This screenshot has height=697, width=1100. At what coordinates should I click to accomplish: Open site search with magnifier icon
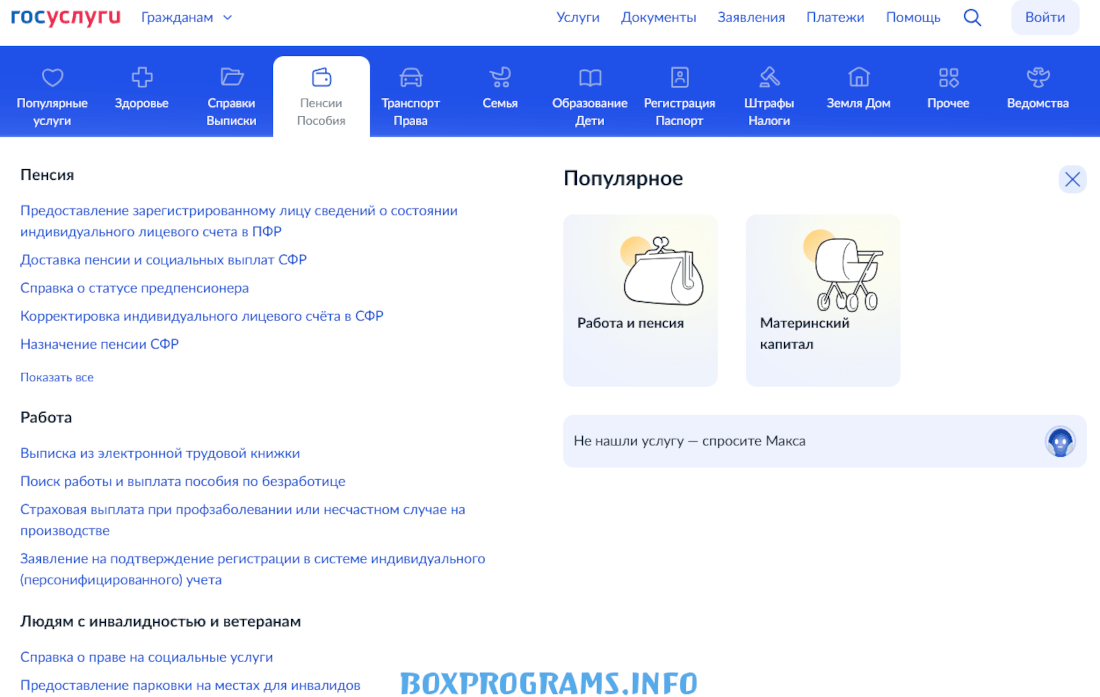point(972,18)
